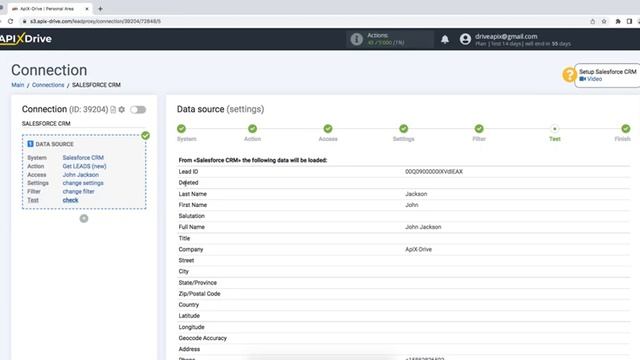Reload the page in the browser
640x360 pixels.
pyautogui.click(x=10, y=21)
